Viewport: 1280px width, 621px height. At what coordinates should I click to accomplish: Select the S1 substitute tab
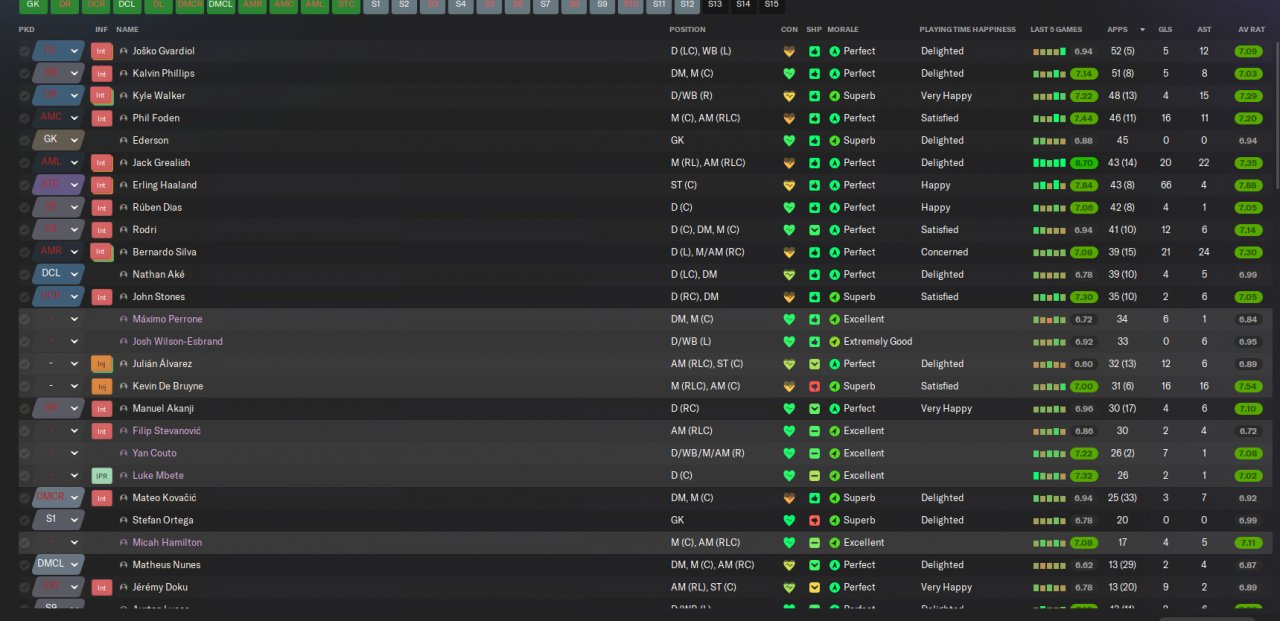click(x=375, y=5)
